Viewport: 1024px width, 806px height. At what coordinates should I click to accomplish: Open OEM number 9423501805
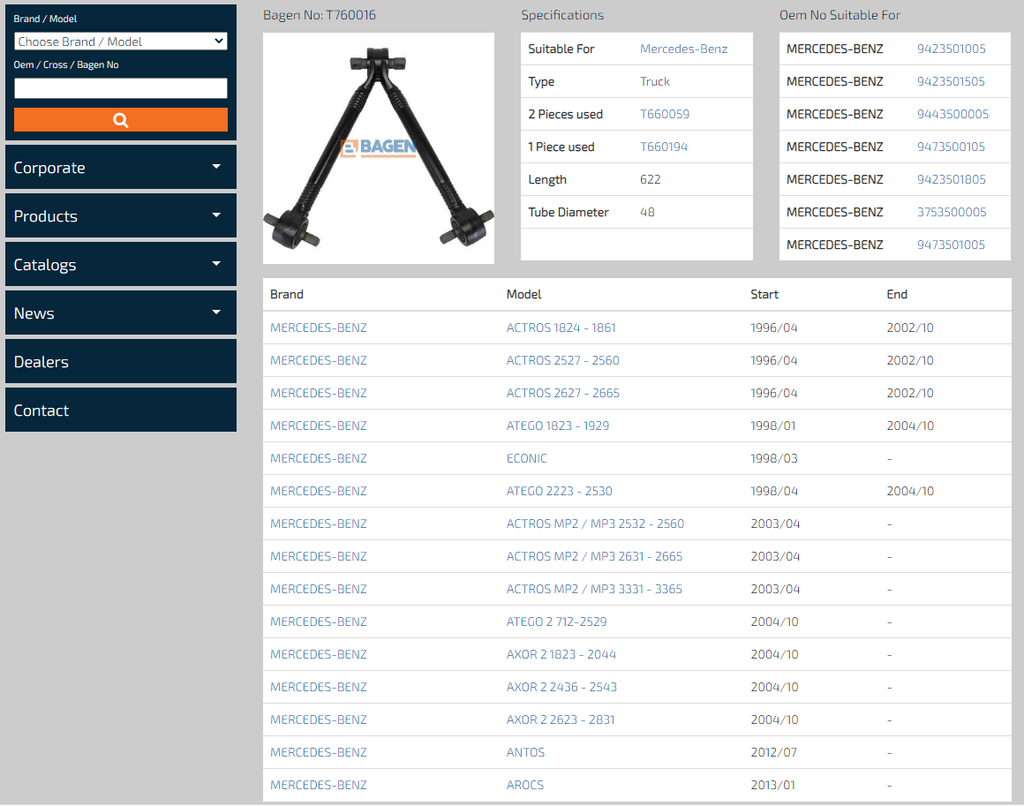pos(952,180)
